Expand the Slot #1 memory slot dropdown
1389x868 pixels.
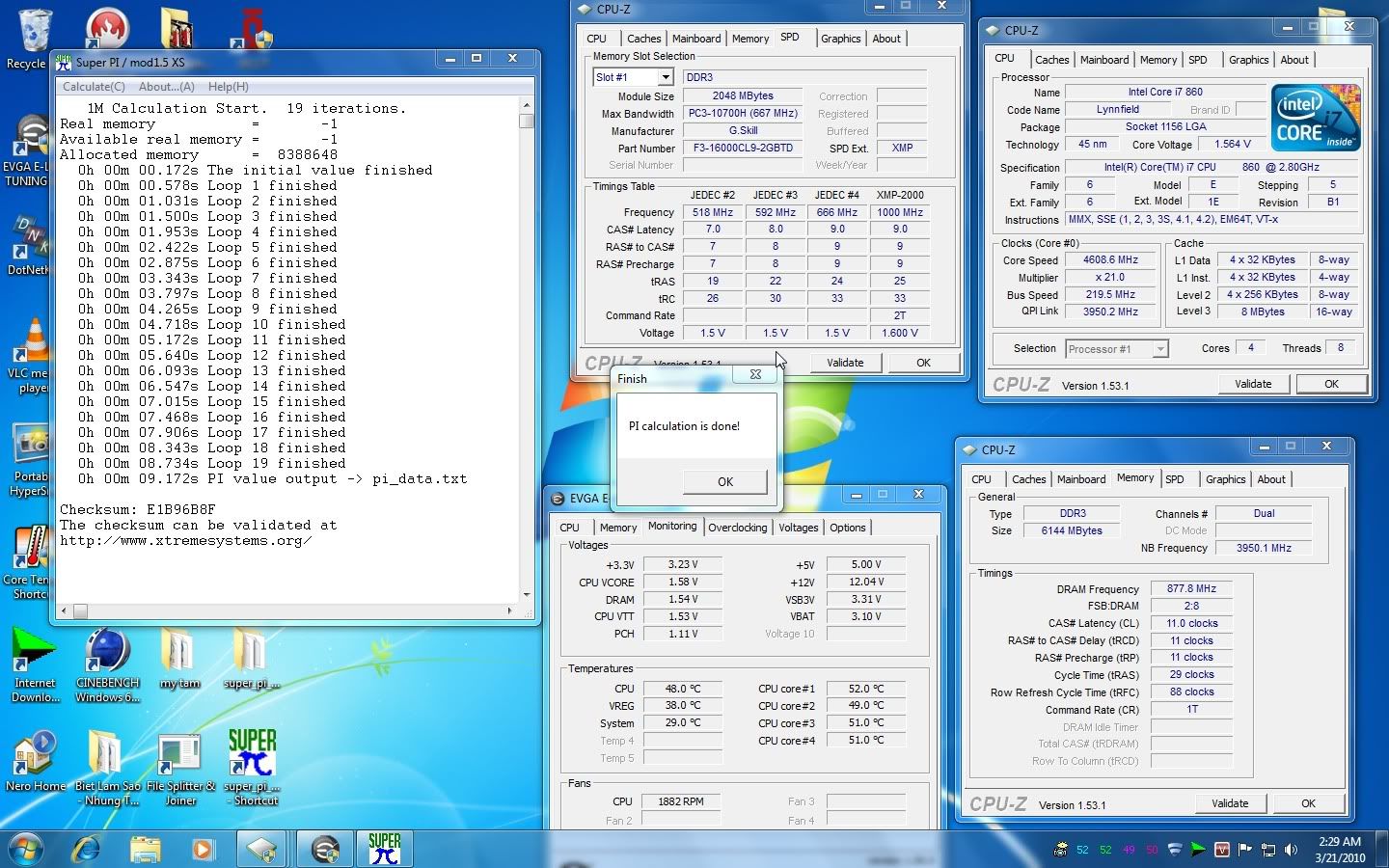click(665, 77)
